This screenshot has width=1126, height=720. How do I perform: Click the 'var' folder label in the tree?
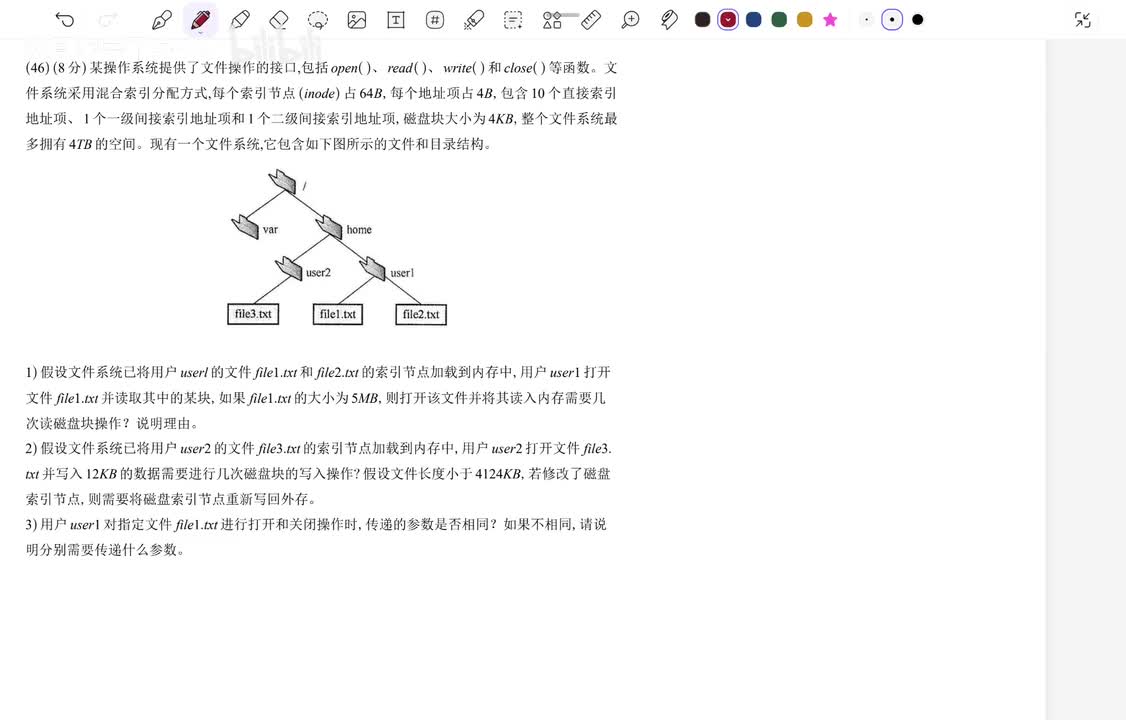coord(270,230)
